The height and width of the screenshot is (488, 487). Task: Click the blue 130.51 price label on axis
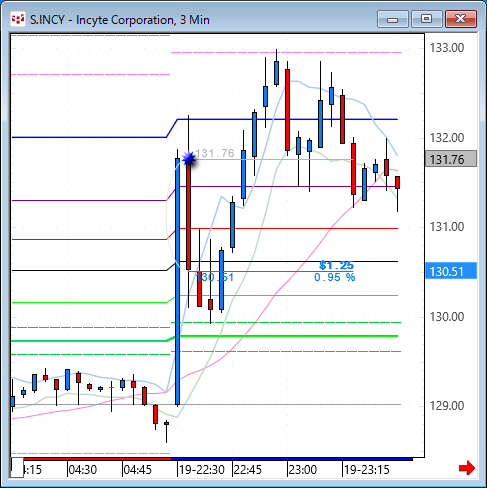(451, 271)
